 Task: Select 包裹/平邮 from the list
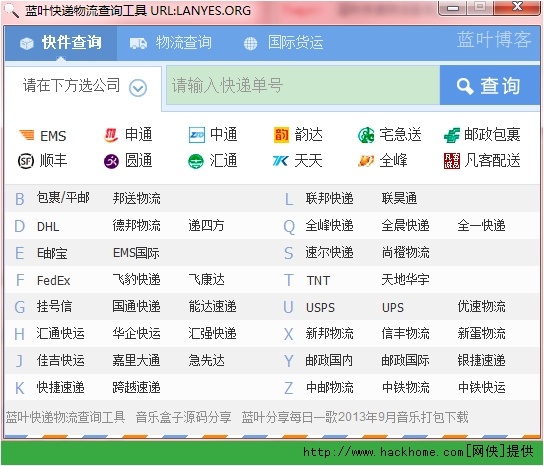click(x=63, y=198)
